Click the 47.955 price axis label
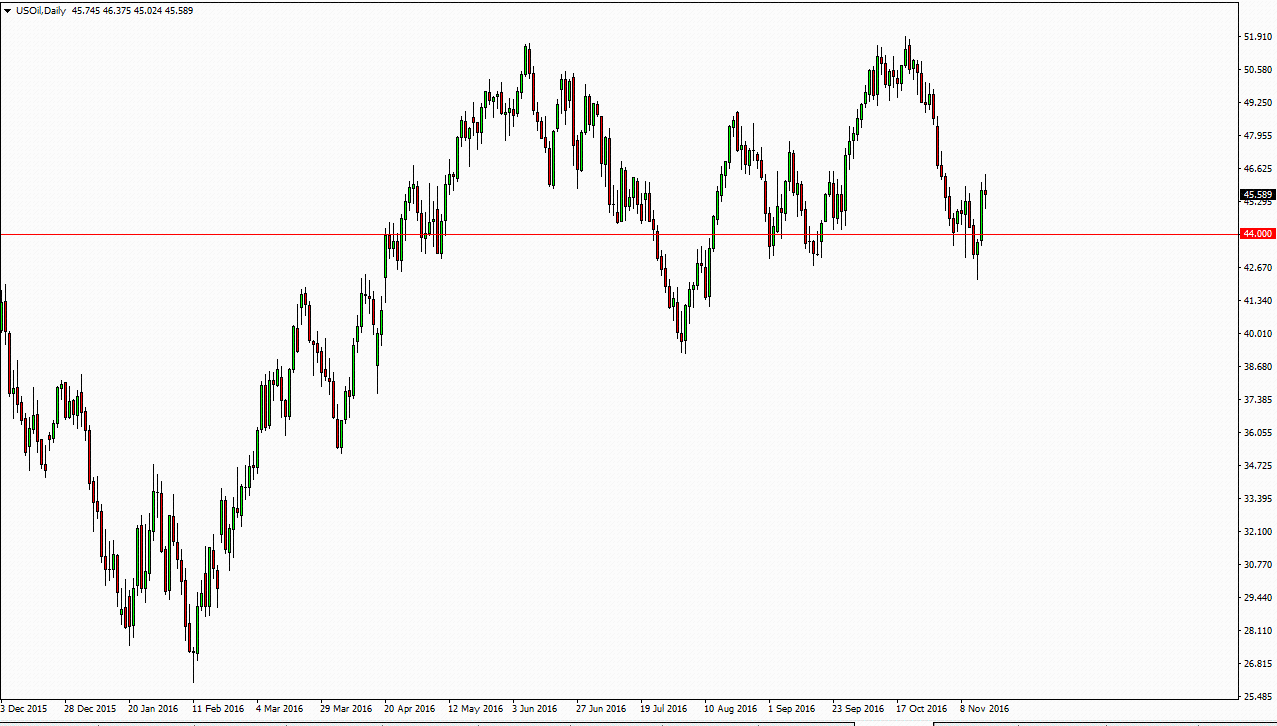 pyautogui.click(x=1257, y=136)
